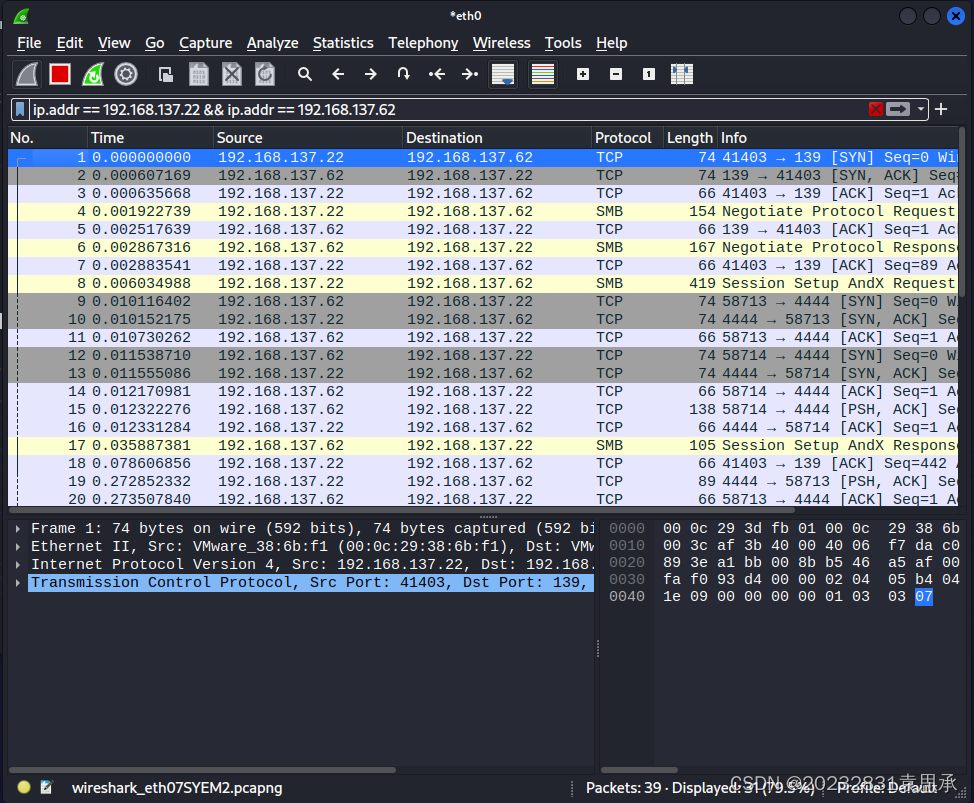Screen dimensions: 974x803
Task: Stop the running packet capture
Action: (x=60, y=74)
